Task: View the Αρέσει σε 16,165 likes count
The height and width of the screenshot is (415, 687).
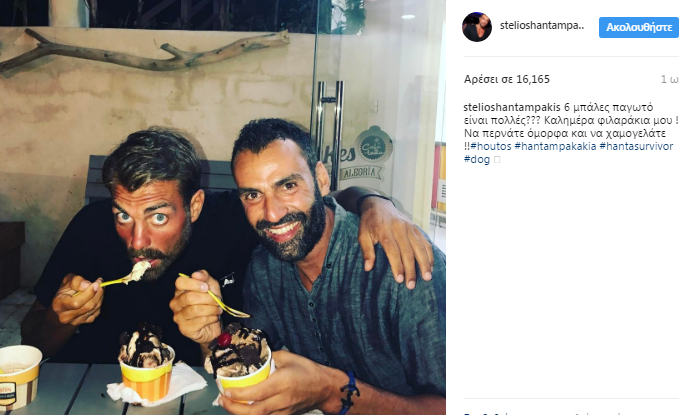Action: coord(506,79)
